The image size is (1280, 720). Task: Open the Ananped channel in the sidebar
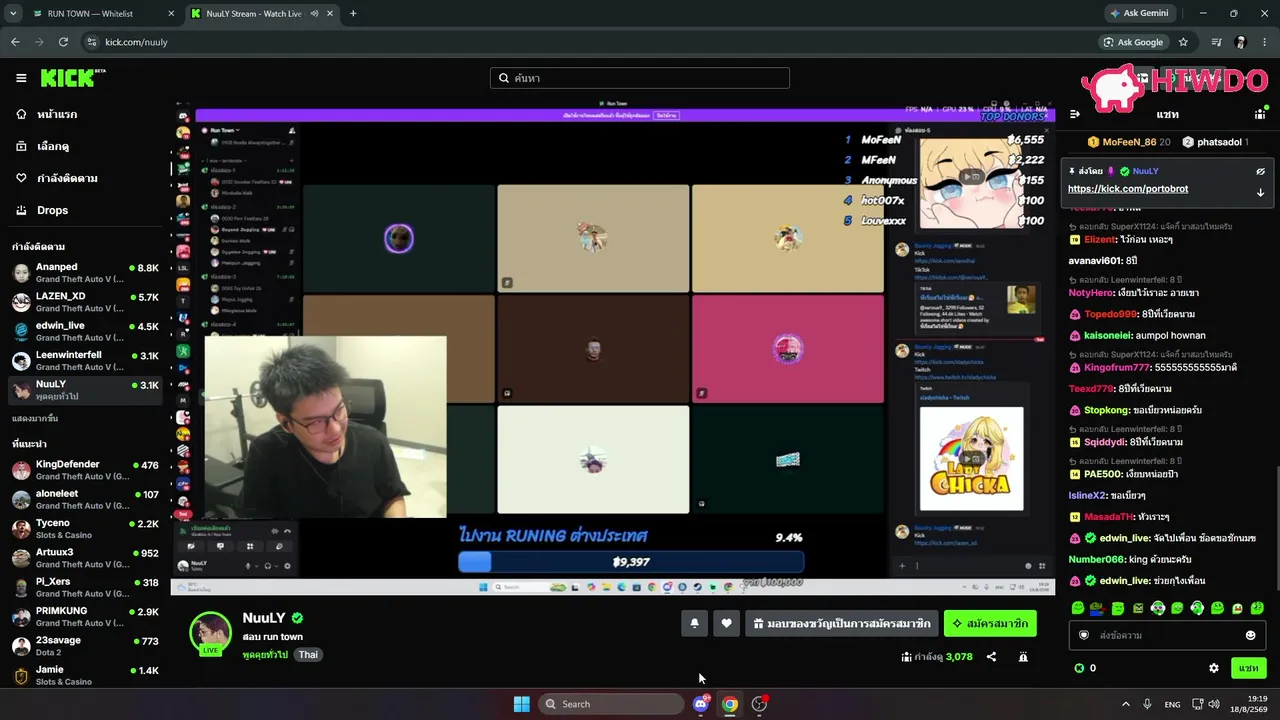pos(85,273)
